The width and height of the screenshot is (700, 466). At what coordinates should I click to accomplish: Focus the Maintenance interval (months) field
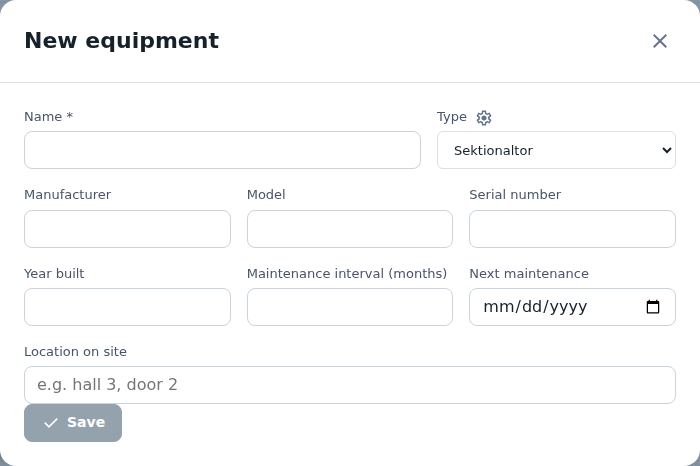350,307
